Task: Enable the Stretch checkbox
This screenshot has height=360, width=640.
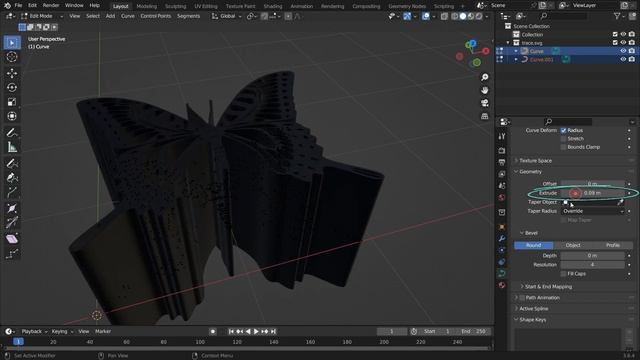Action: point(564,139)
